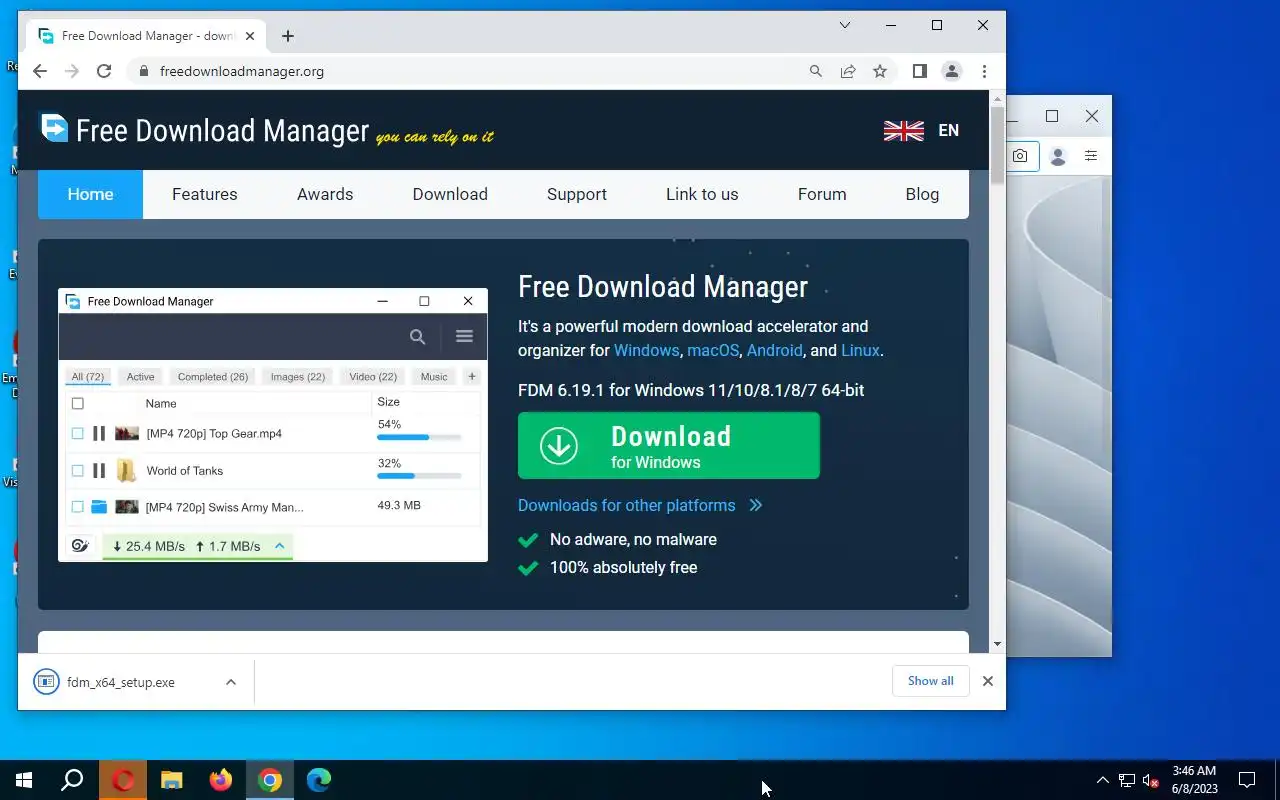The height and width of the screenshot is (800, 1280).
Task: Reload the page with the refresh icon
Action: click(104, 71)
